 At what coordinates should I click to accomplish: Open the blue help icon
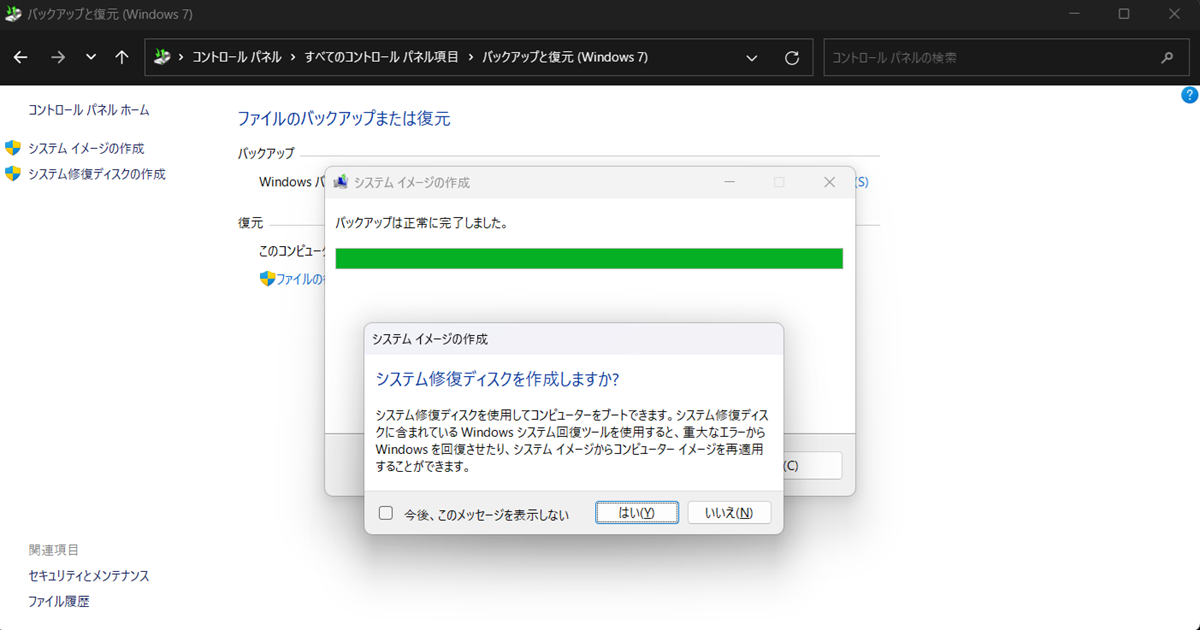pyautogui.click(x=1189, y=96)
